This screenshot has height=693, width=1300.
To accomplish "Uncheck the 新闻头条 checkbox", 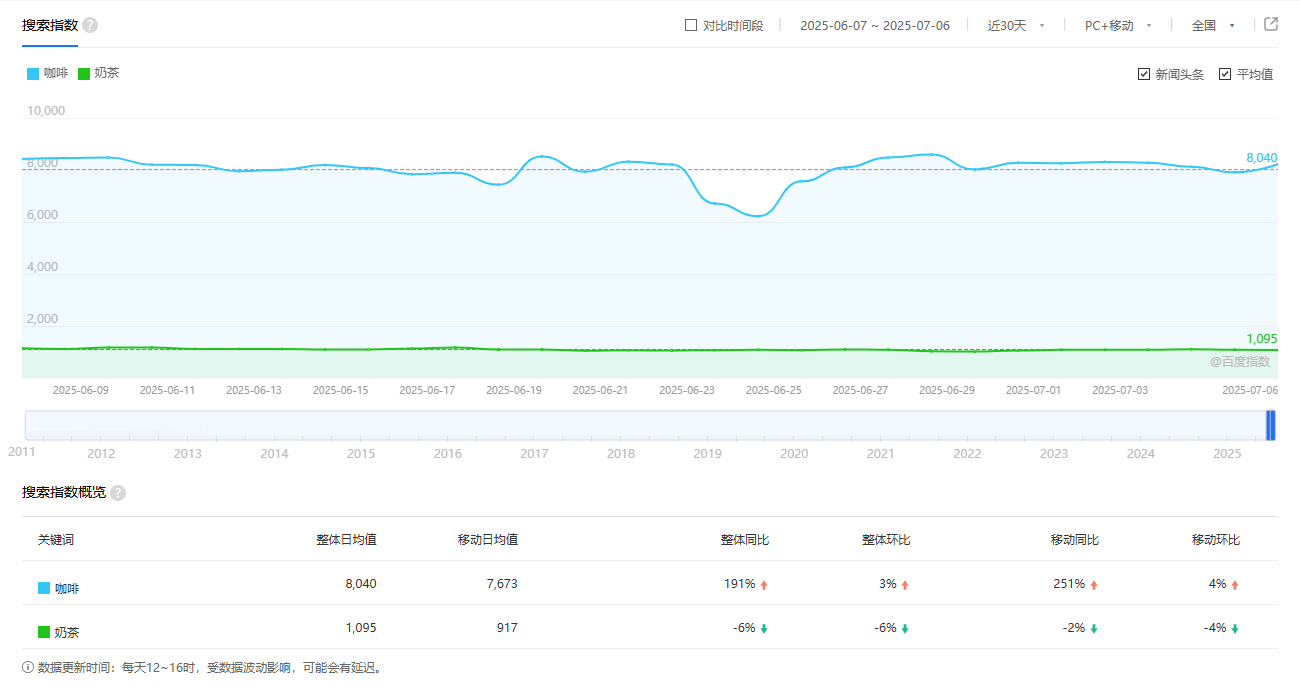I will 1144,74.
